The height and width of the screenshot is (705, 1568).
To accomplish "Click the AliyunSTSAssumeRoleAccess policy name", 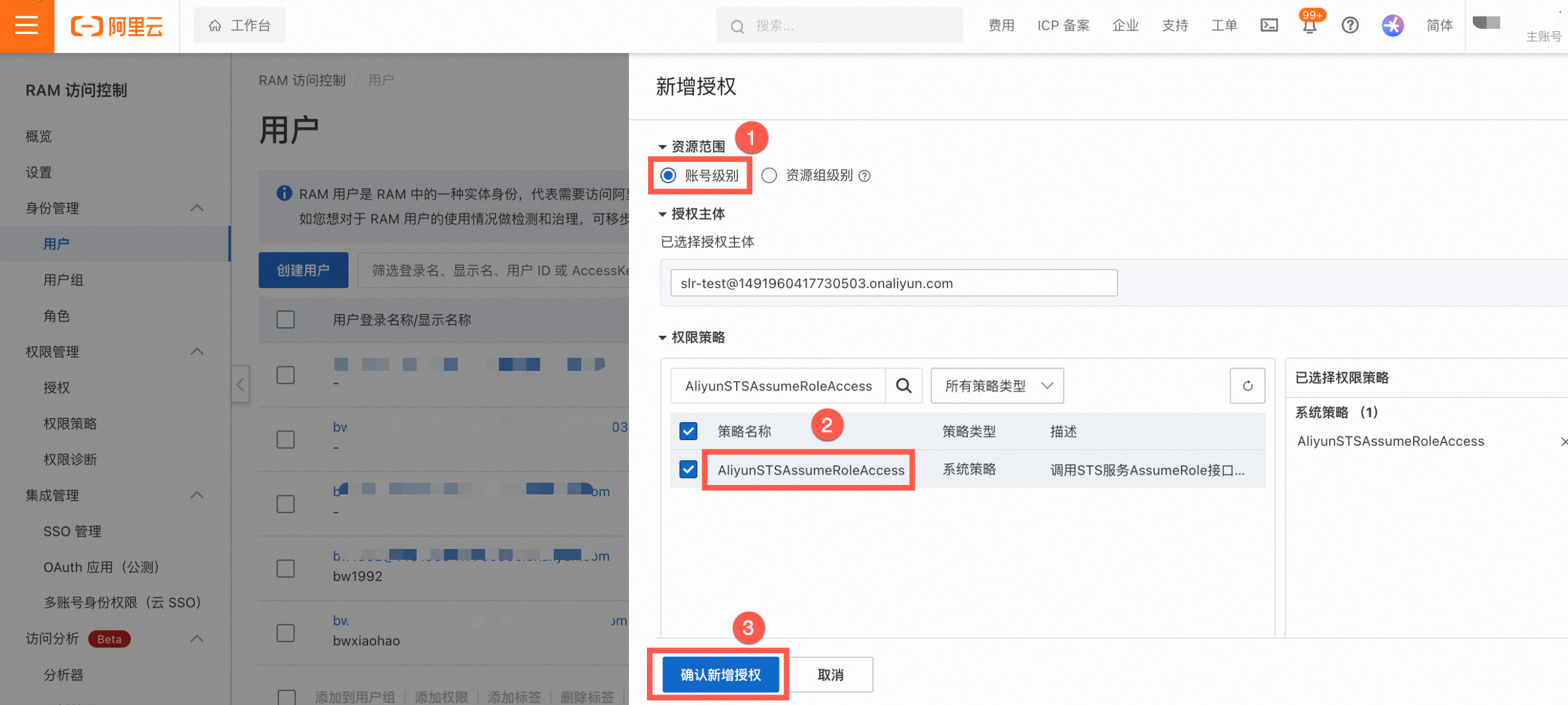I will click(x=810, y=470).
